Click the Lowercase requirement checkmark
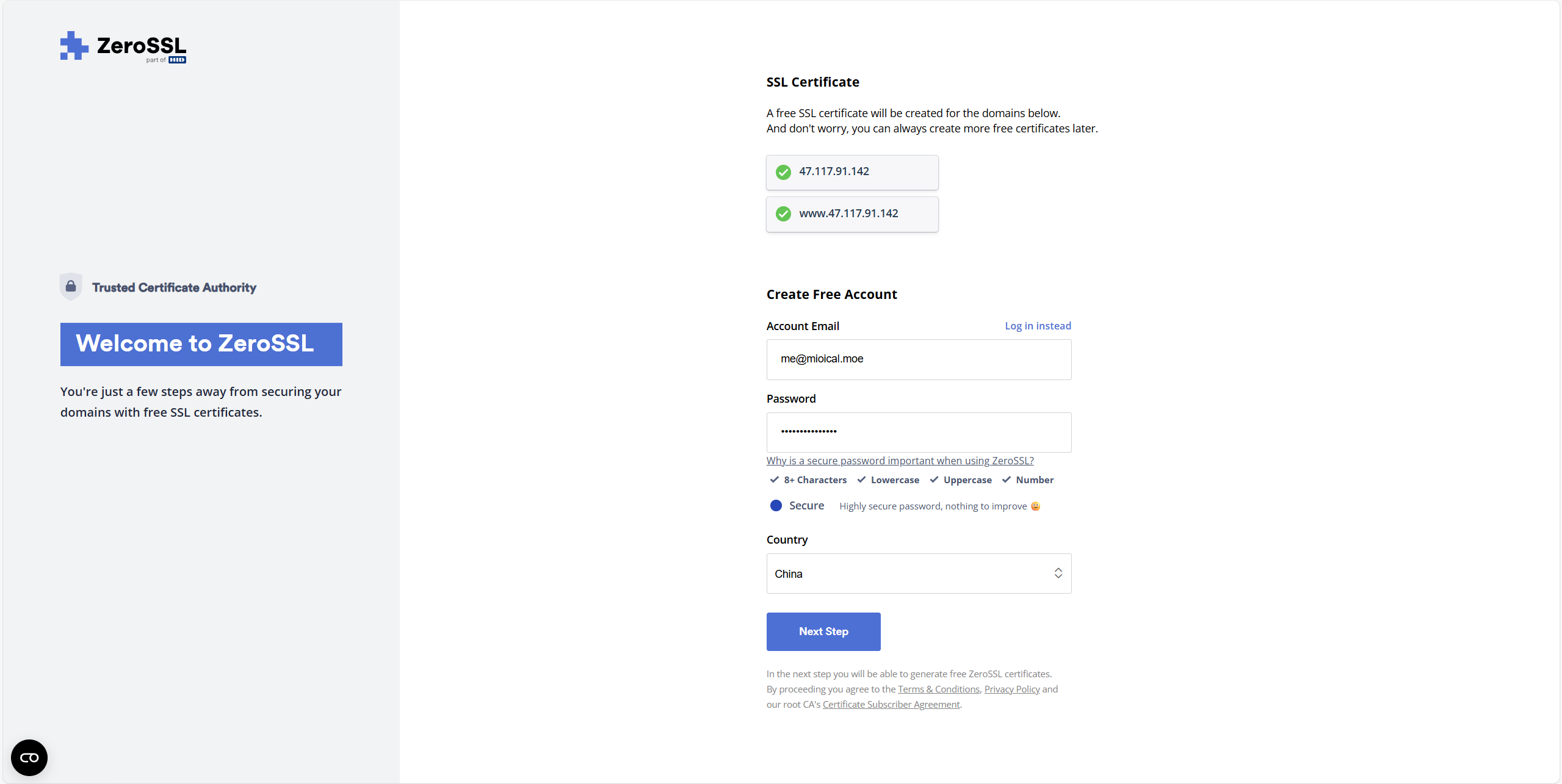The image size is (1562, 784). (x=861, y=480)
